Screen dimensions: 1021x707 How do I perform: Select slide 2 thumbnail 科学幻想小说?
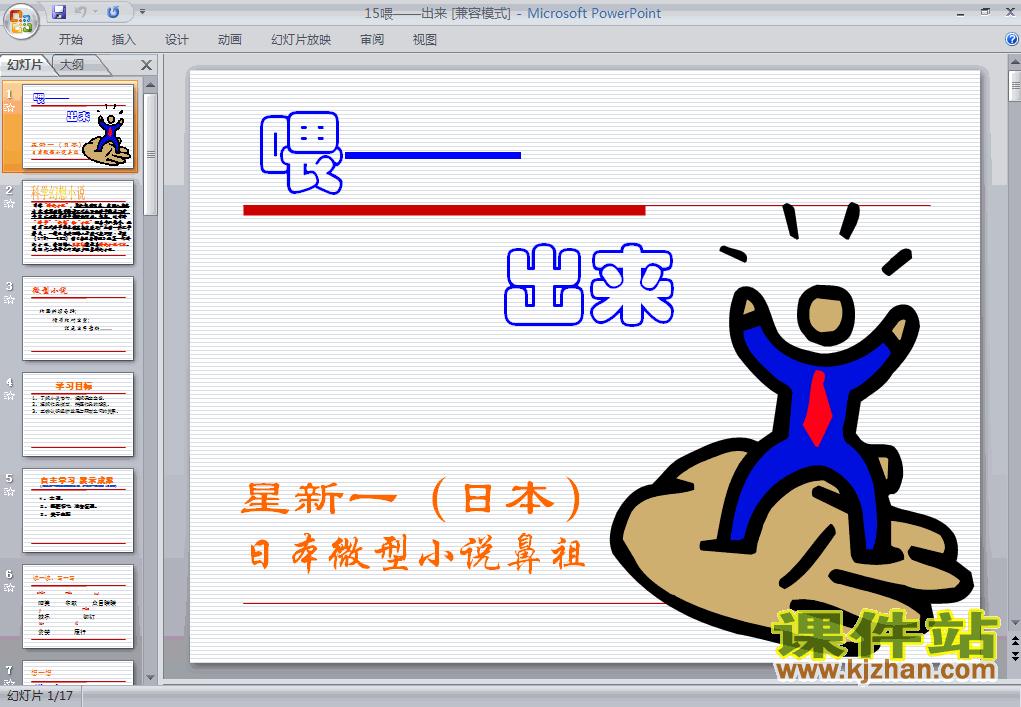coord(78,222)
